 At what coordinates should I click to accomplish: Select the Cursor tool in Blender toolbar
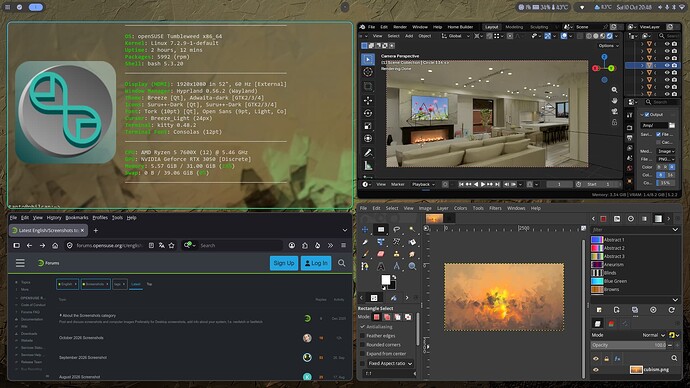click(368, 72)
